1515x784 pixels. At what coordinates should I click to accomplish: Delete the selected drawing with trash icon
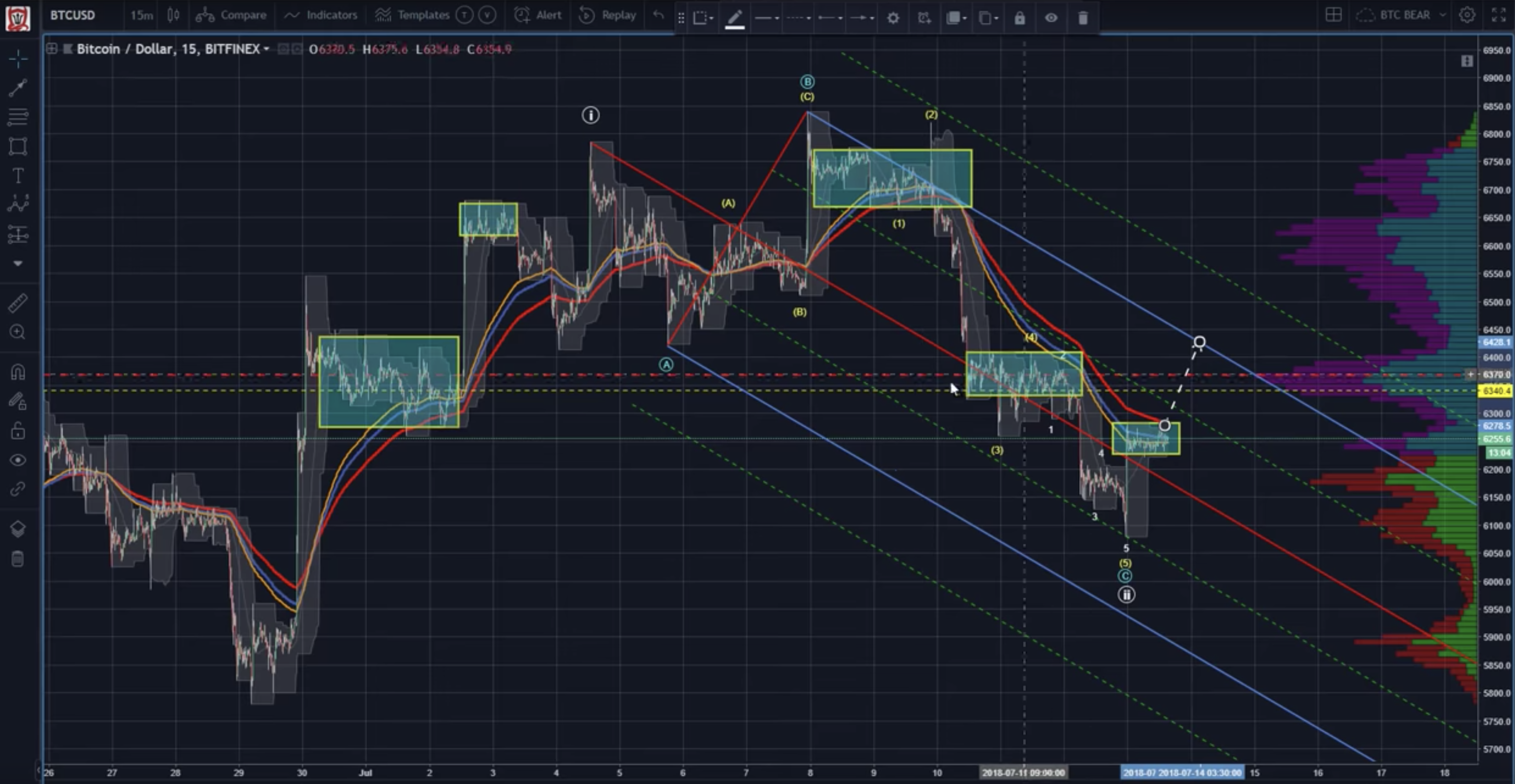[x=1083, y=18]
